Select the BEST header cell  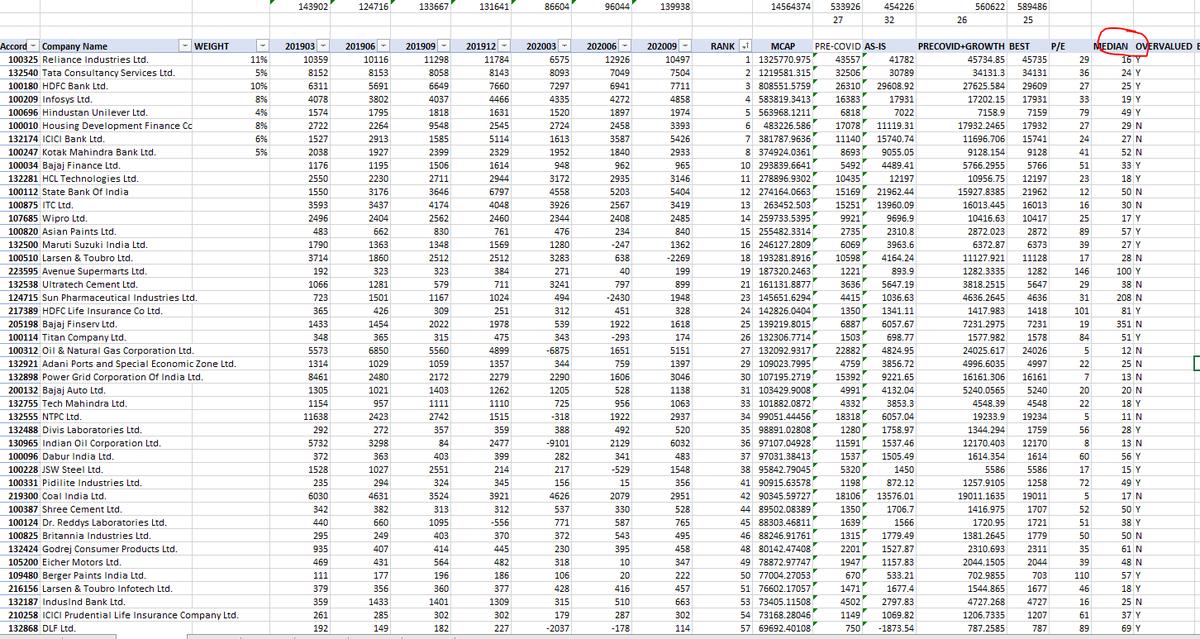(1026, 47)
